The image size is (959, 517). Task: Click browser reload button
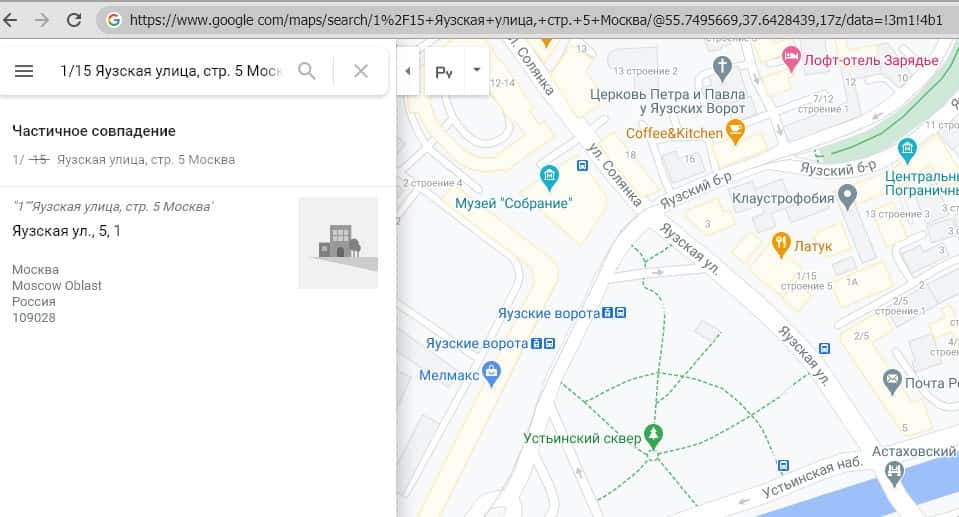tap(74, 19)
